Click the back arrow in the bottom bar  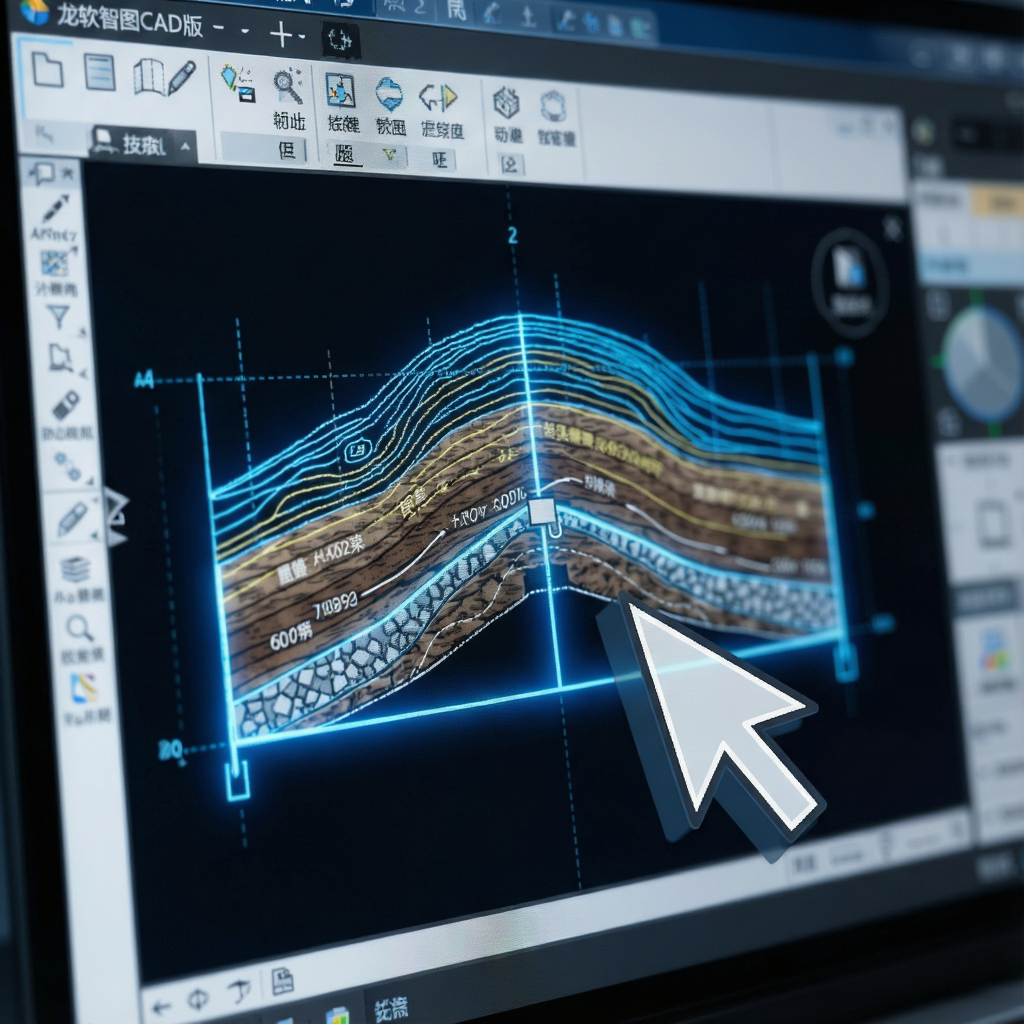[x=161, y=1006]
